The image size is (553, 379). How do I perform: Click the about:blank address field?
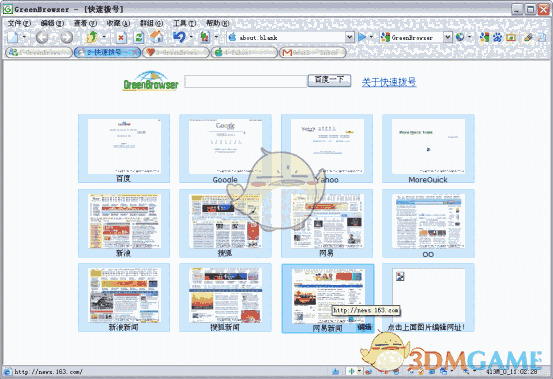[286, 37]
